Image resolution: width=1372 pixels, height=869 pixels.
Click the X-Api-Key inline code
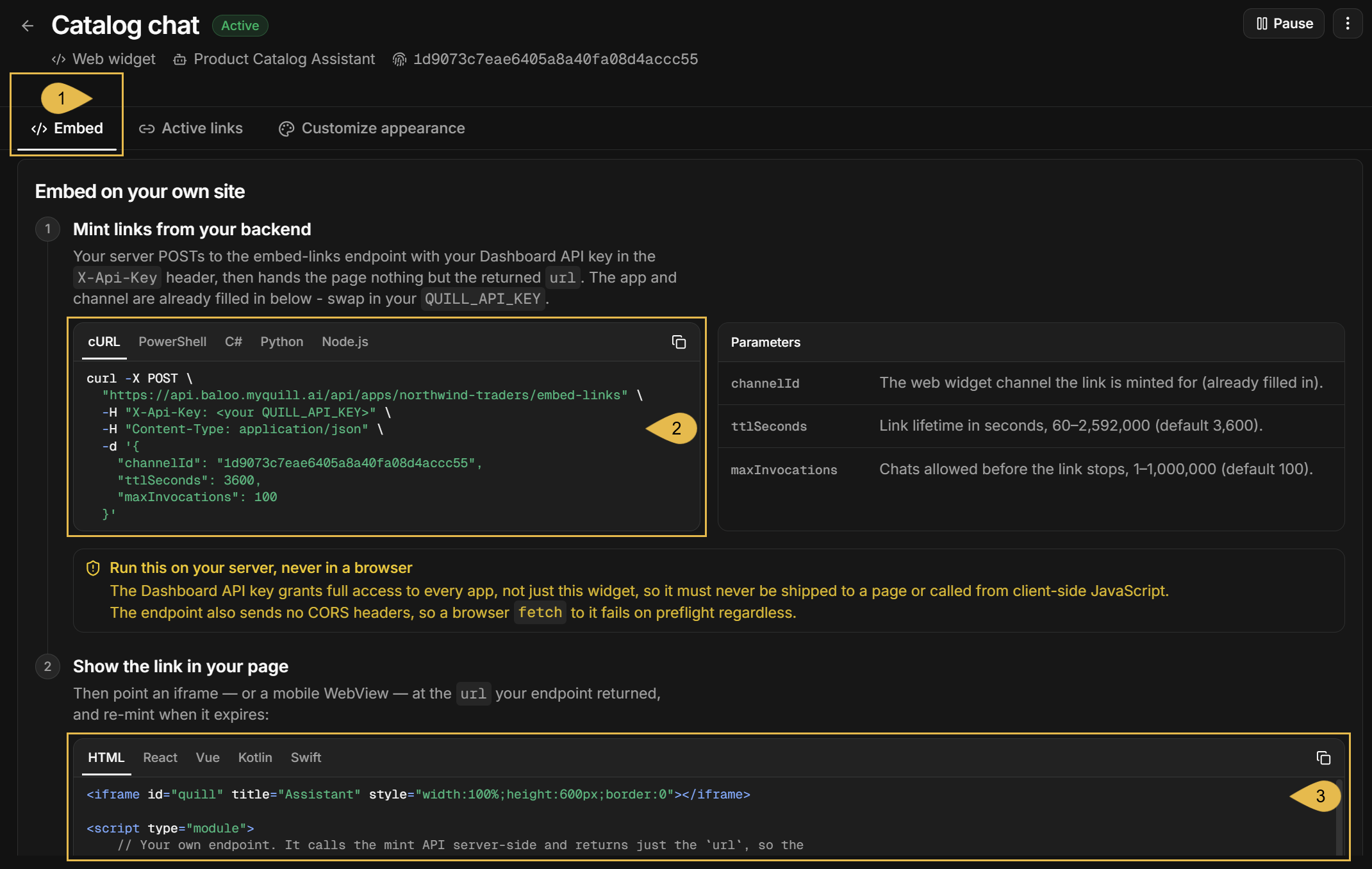click(117, 277)
